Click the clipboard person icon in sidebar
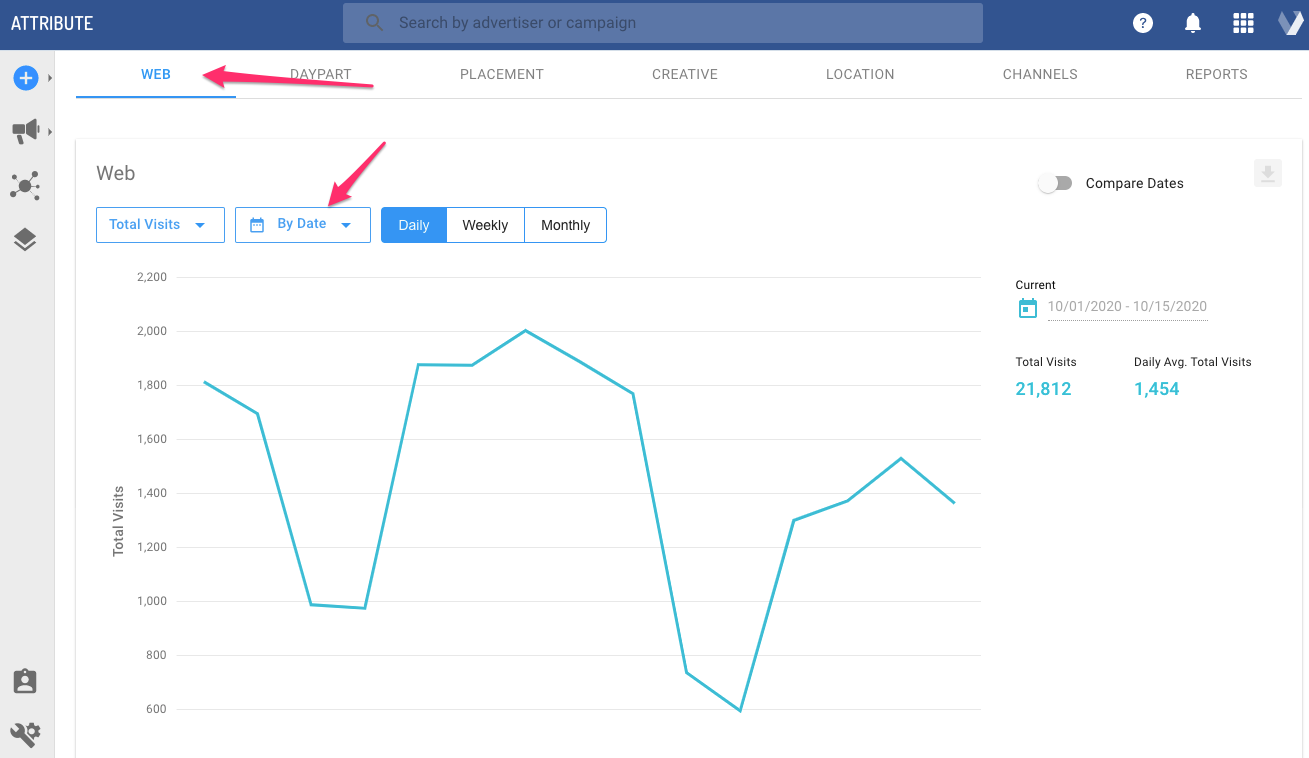 tap(25, 681)
